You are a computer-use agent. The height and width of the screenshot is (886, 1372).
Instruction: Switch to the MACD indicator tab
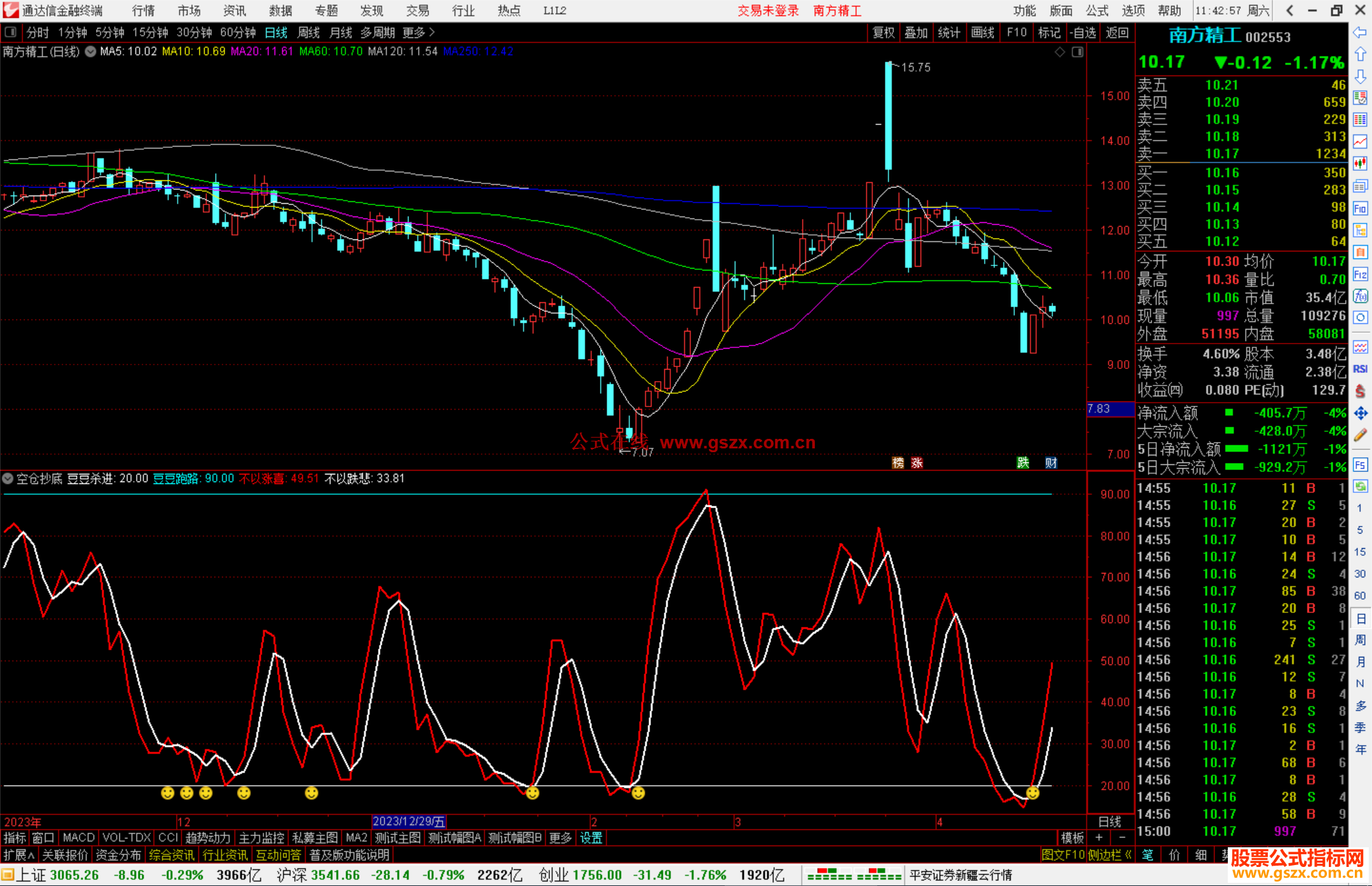[x=78, y=838]
